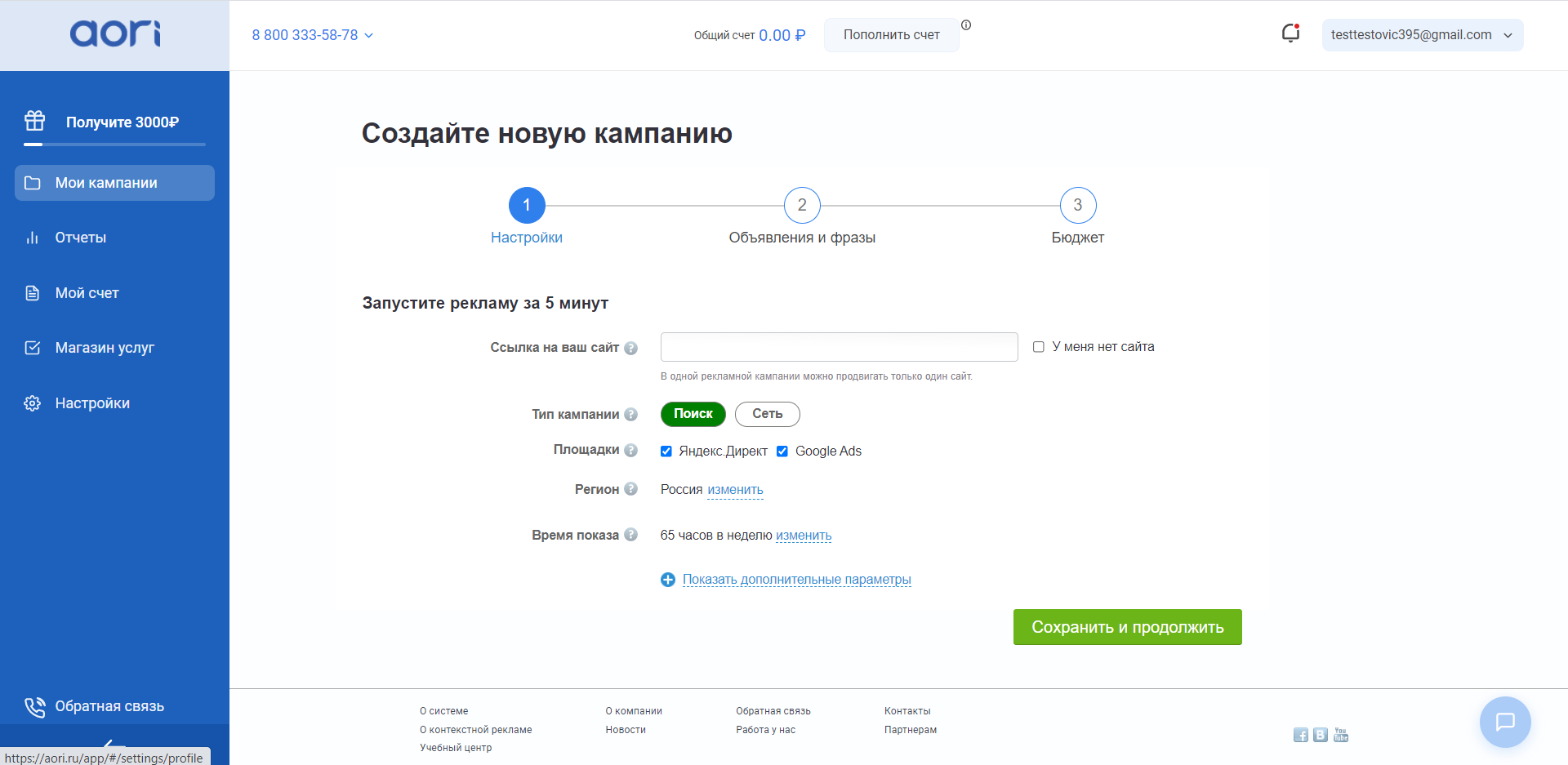The image size is (1568, 765).
Task: Open Новости footer link
Action: 626,730
